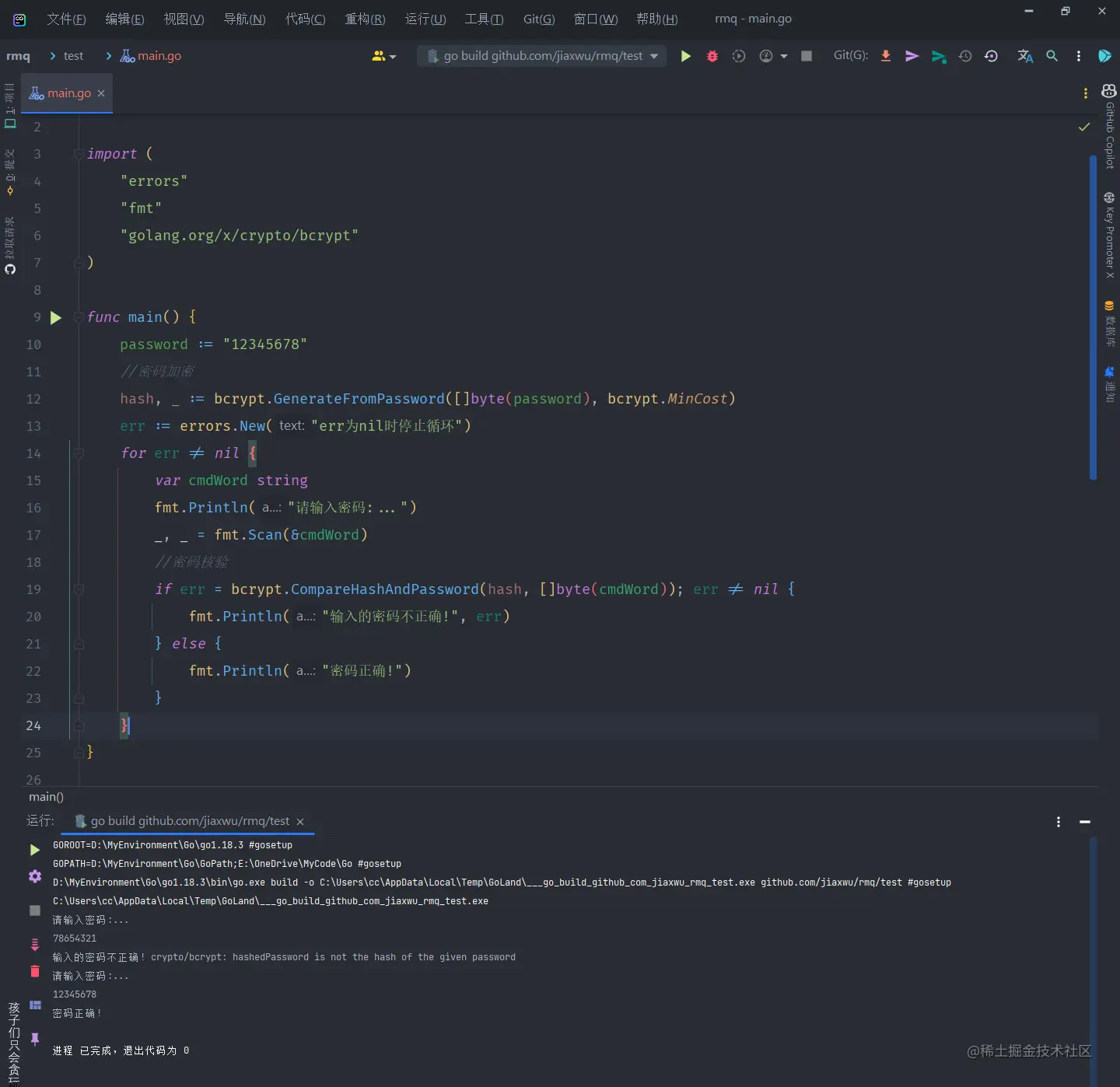
Task: Open the Key Promoter X panel
Action: coord(1109,235)
